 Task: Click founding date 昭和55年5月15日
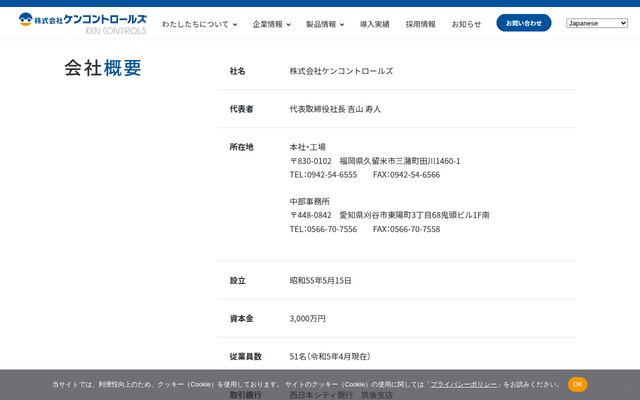pos(320,280)
